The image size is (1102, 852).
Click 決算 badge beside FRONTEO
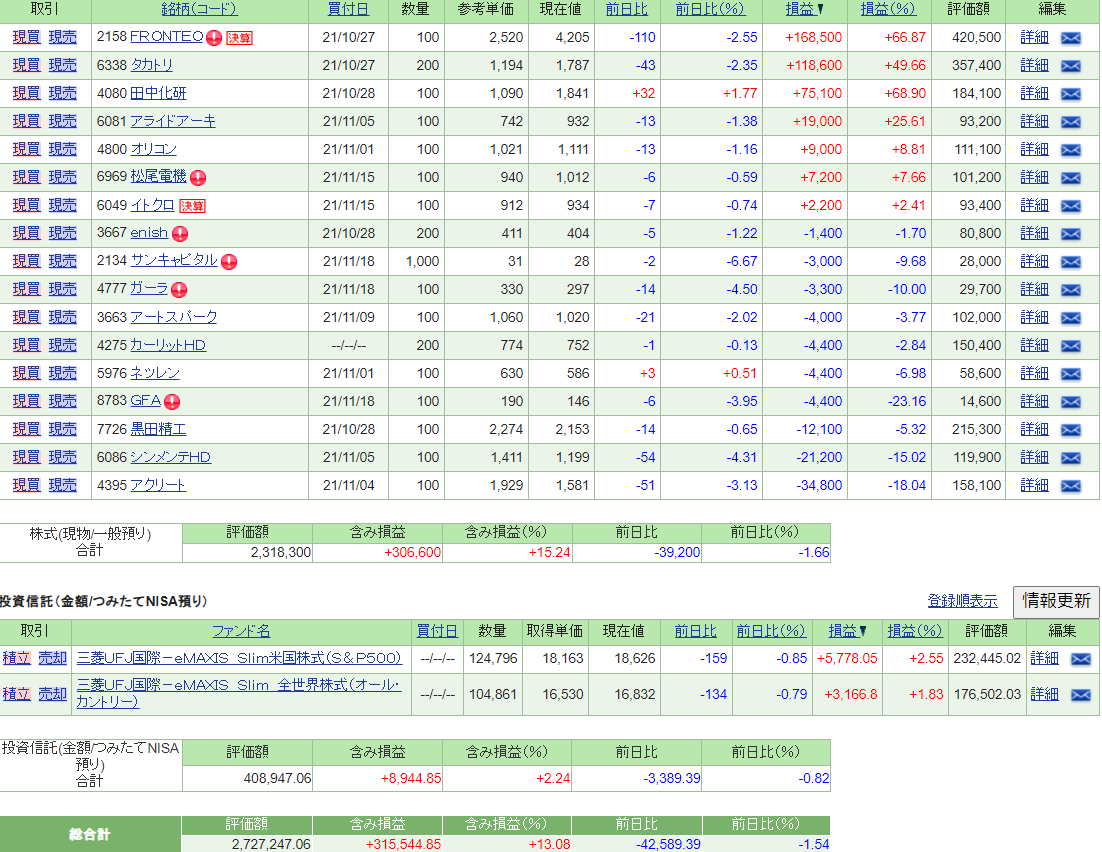pyautogui.click(x=239, y=38)
